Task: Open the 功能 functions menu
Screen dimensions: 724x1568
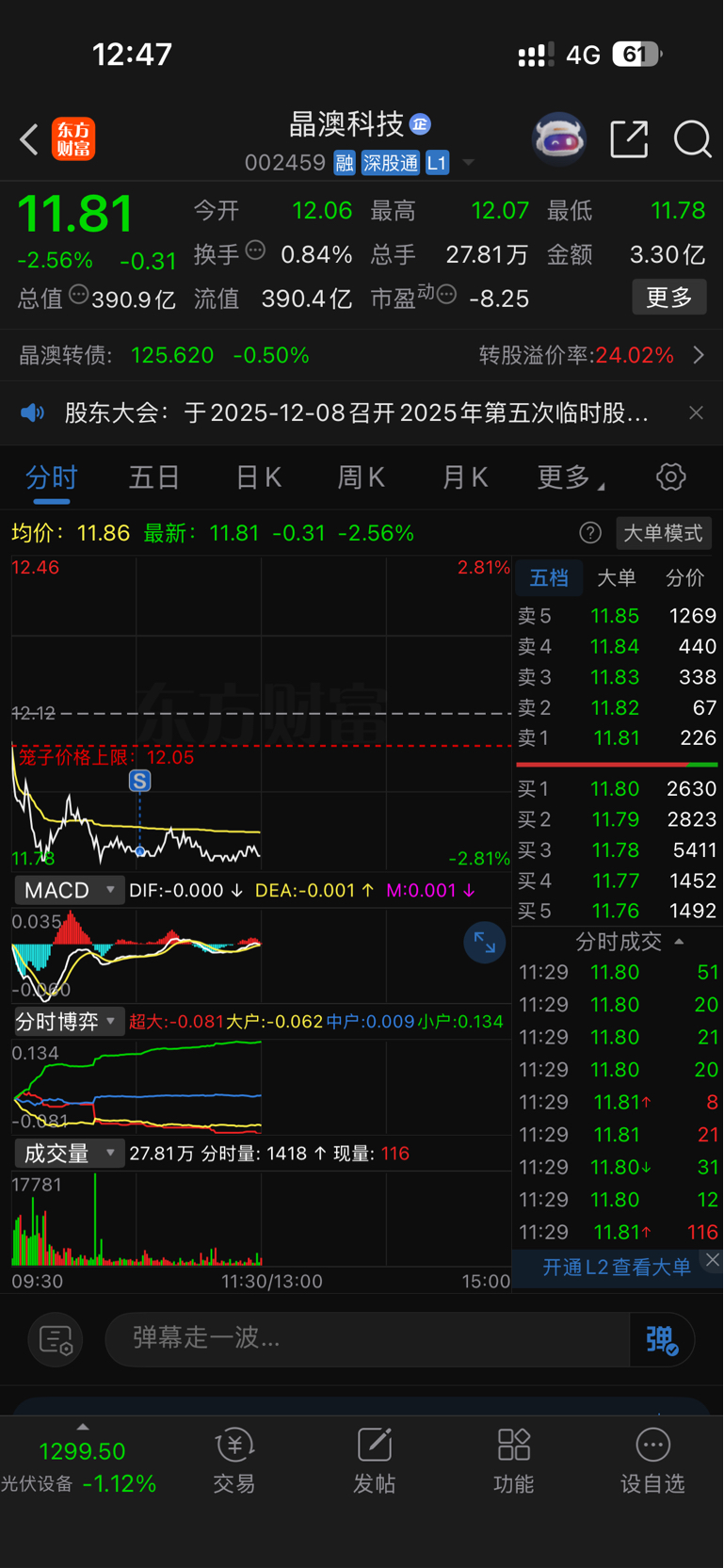Action: pos(513,1463)
